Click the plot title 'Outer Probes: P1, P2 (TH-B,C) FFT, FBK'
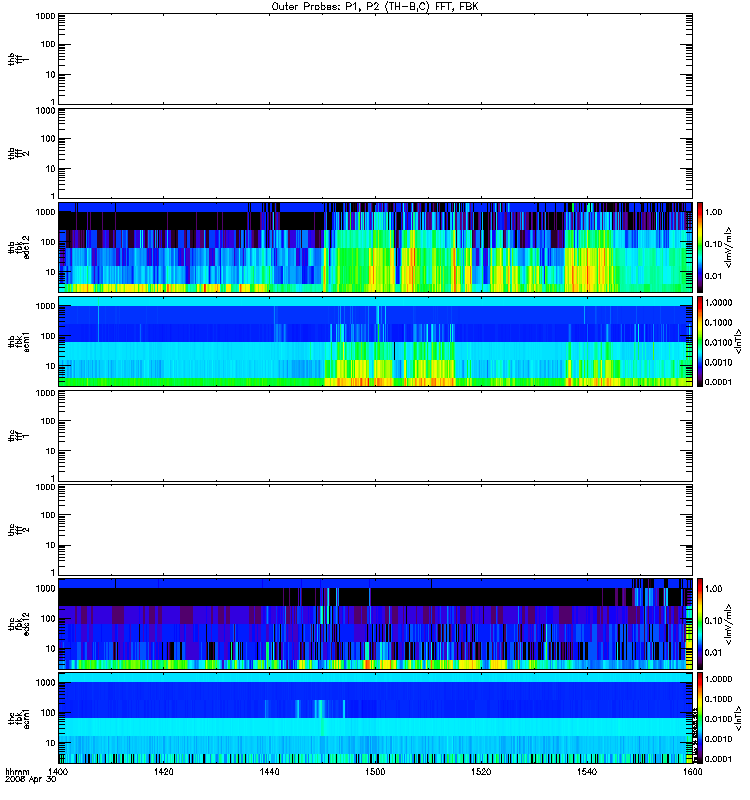 375,7
